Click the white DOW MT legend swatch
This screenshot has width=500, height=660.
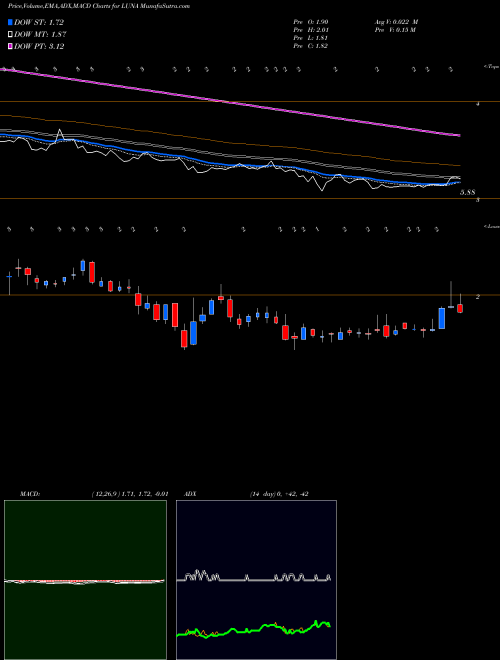coord(10,34)
